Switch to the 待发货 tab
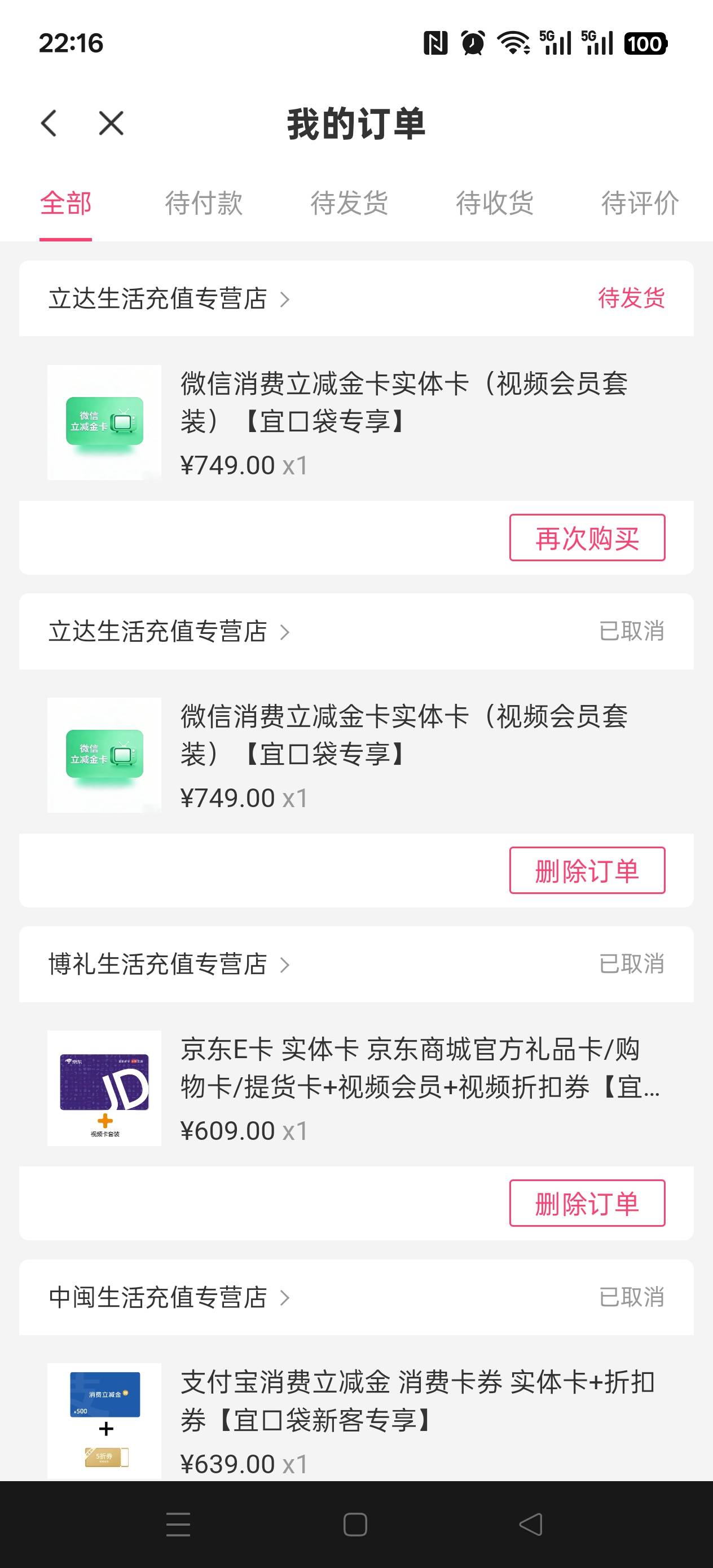Viewport: 713px width, 1568px height. (x=349, y=203)
